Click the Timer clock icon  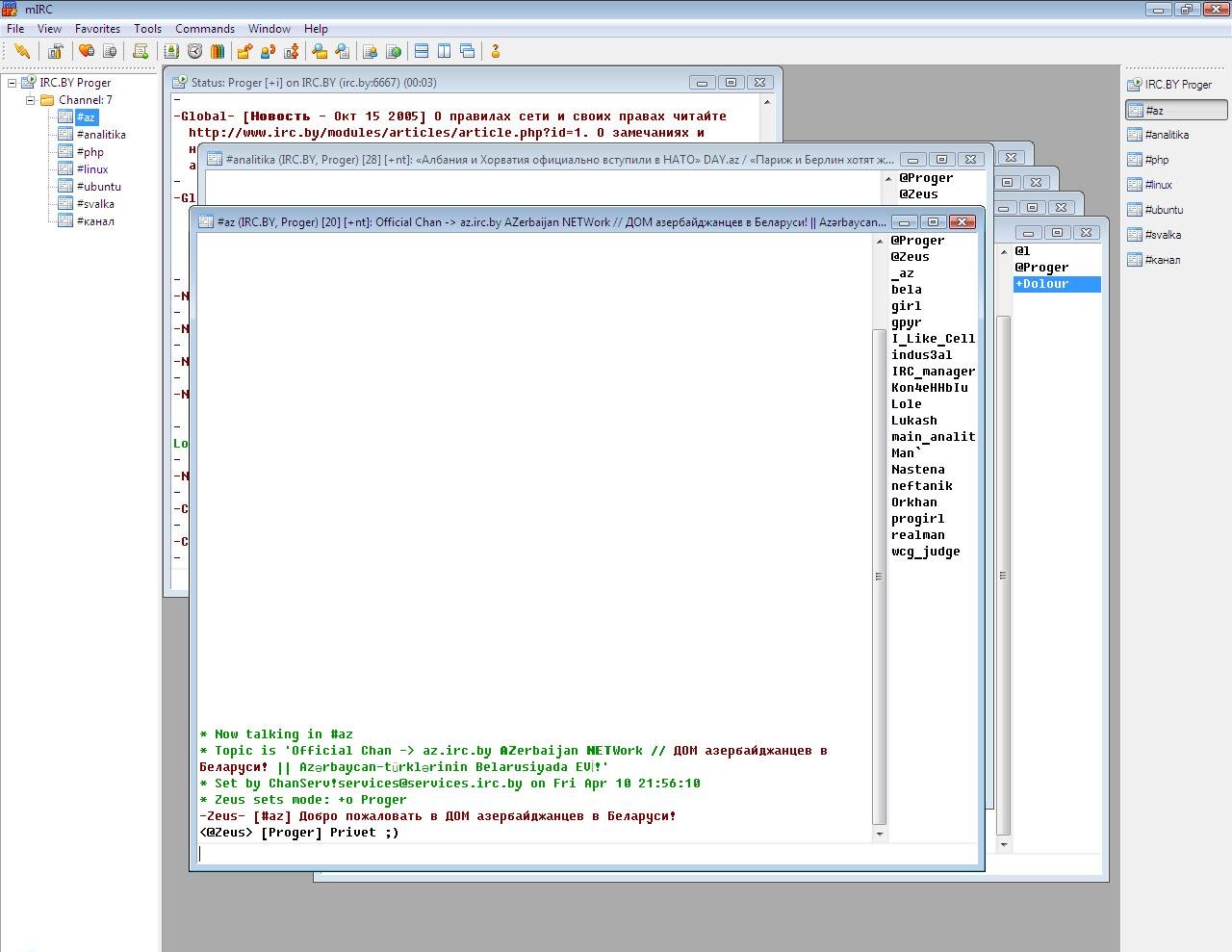[x=194, y=51]
